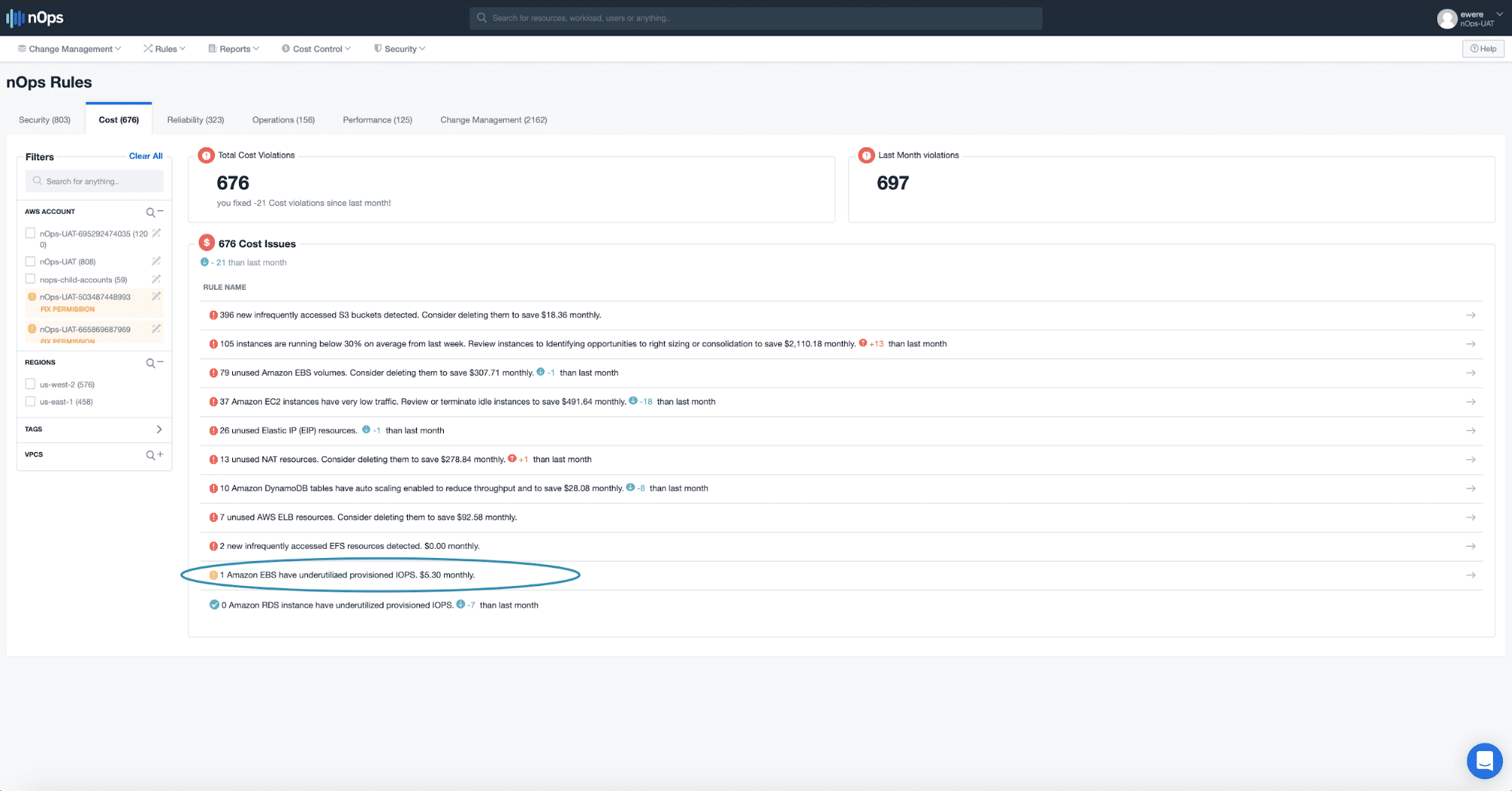The height and width of the screenshot is (791, 1512).
Task: Open the Security dropdown menu
Action: (x=399, y=49)
